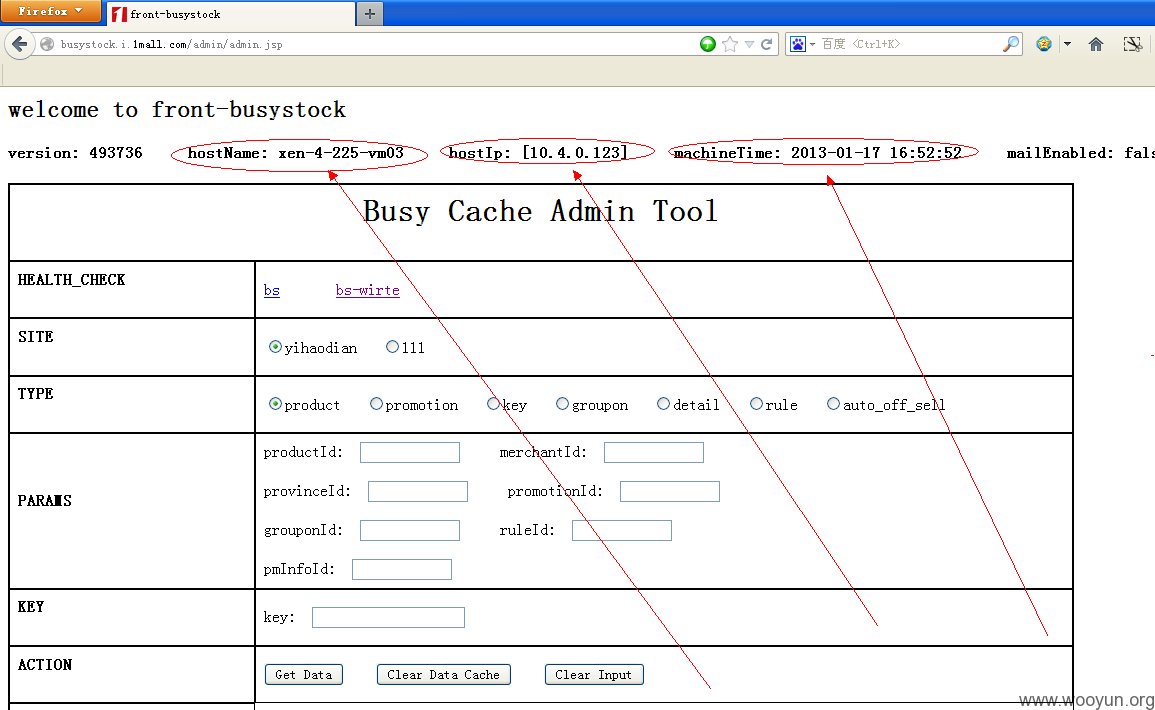Focus the ruleId input field
Viewport: 1155px width, 710px height.
point(622,530)
